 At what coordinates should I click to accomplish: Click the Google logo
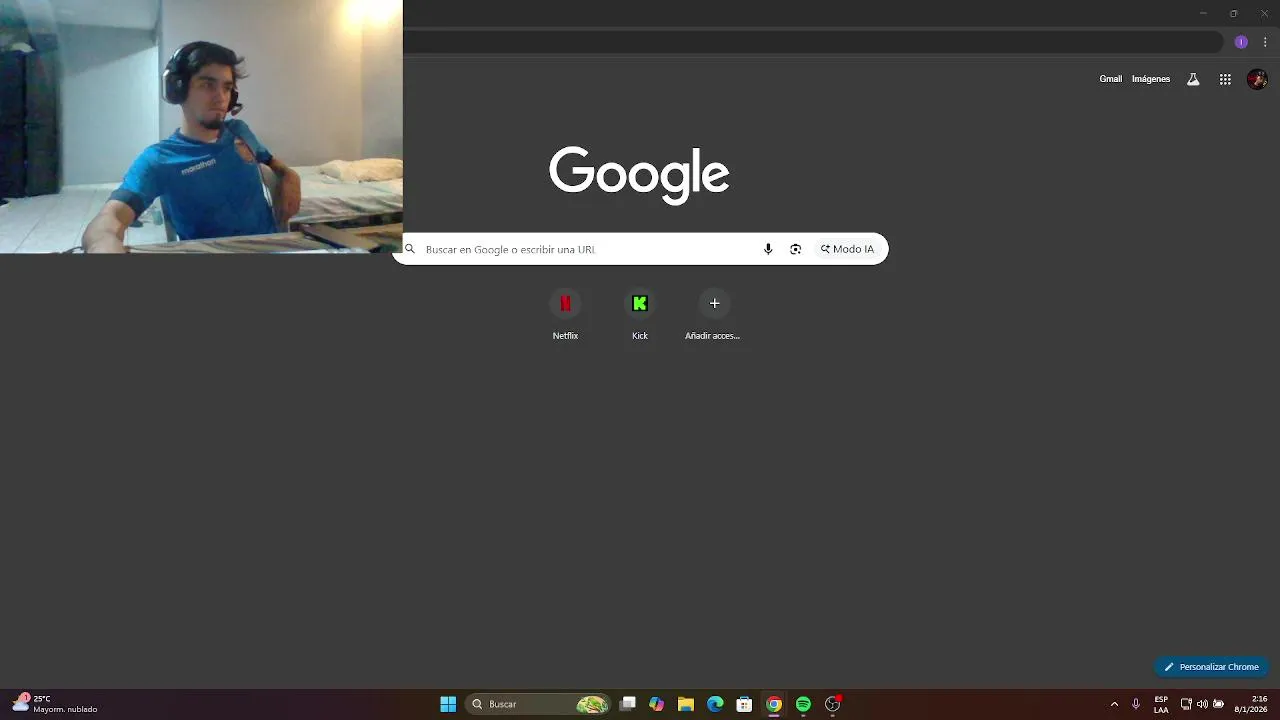pyautogui.click(x=639, y=175)
